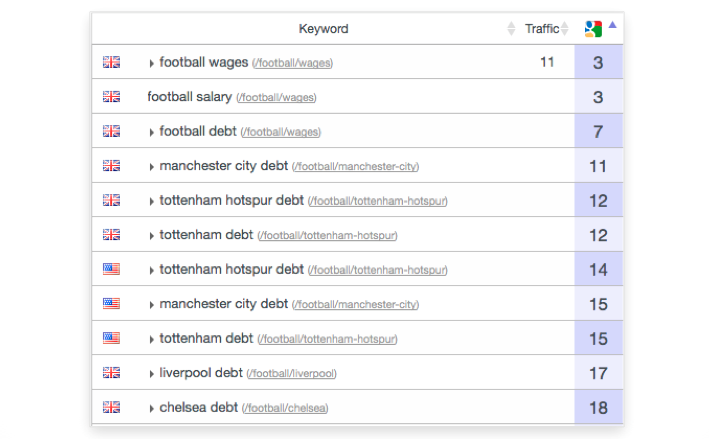Expand the football wages keyword row
Viewport: 709px width, 439px height.
[x=151, y=63]
